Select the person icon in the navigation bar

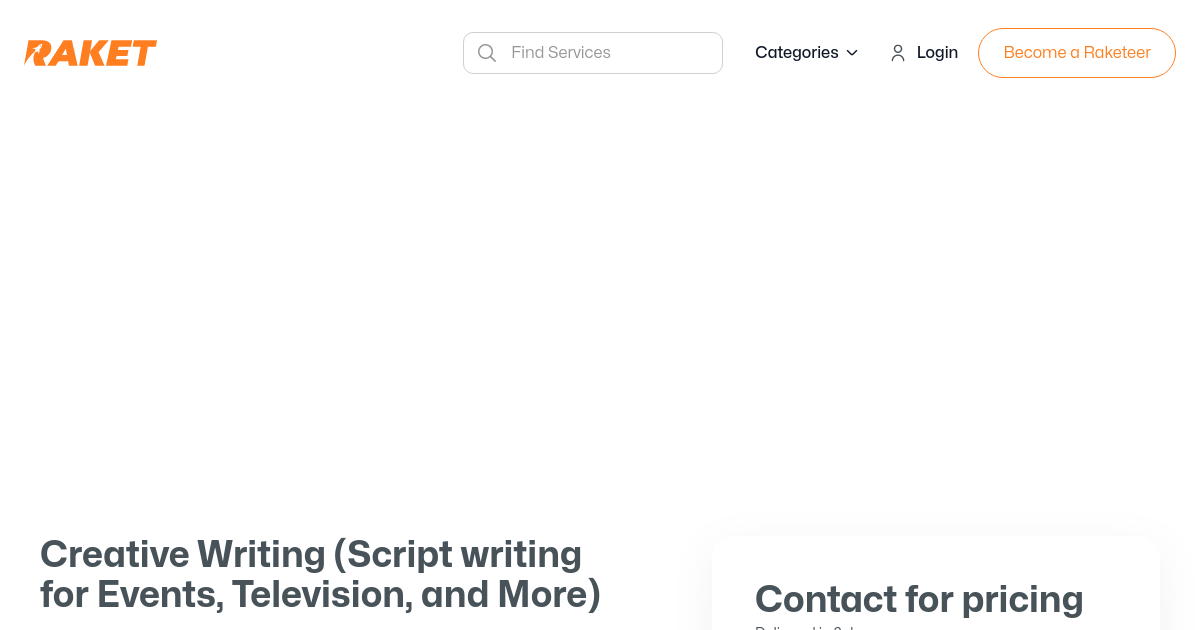(x=897, y=52)
